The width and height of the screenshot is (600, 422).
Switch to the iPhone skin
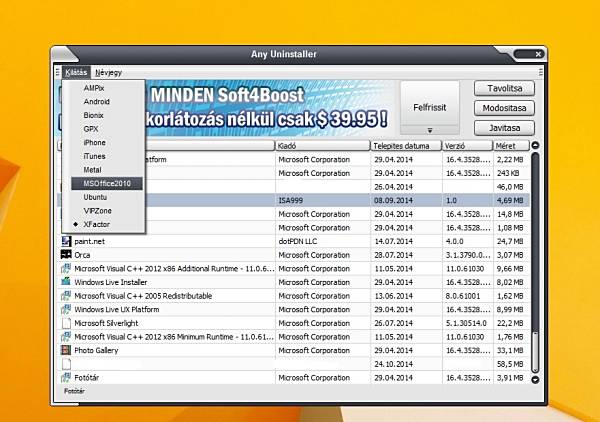95,143
